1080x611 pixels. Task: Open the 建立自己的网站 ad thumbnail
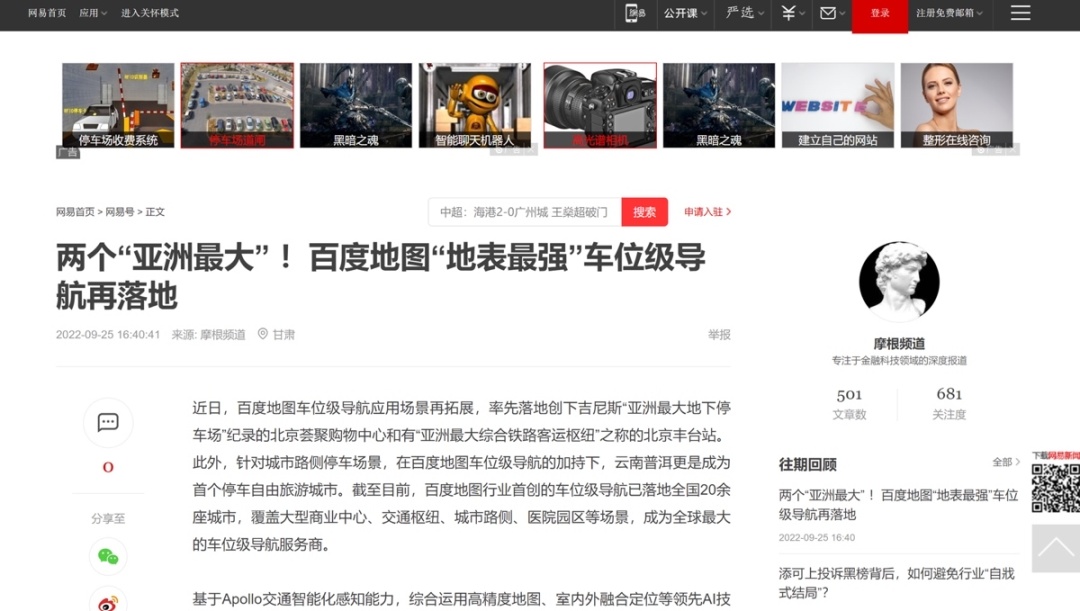coord(838,105)
